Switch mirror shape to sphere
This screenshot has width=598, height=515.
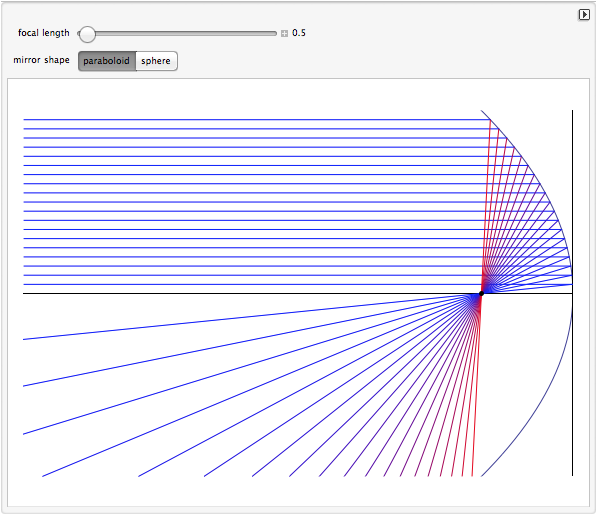pyautogui.click(x=156, y=61)
